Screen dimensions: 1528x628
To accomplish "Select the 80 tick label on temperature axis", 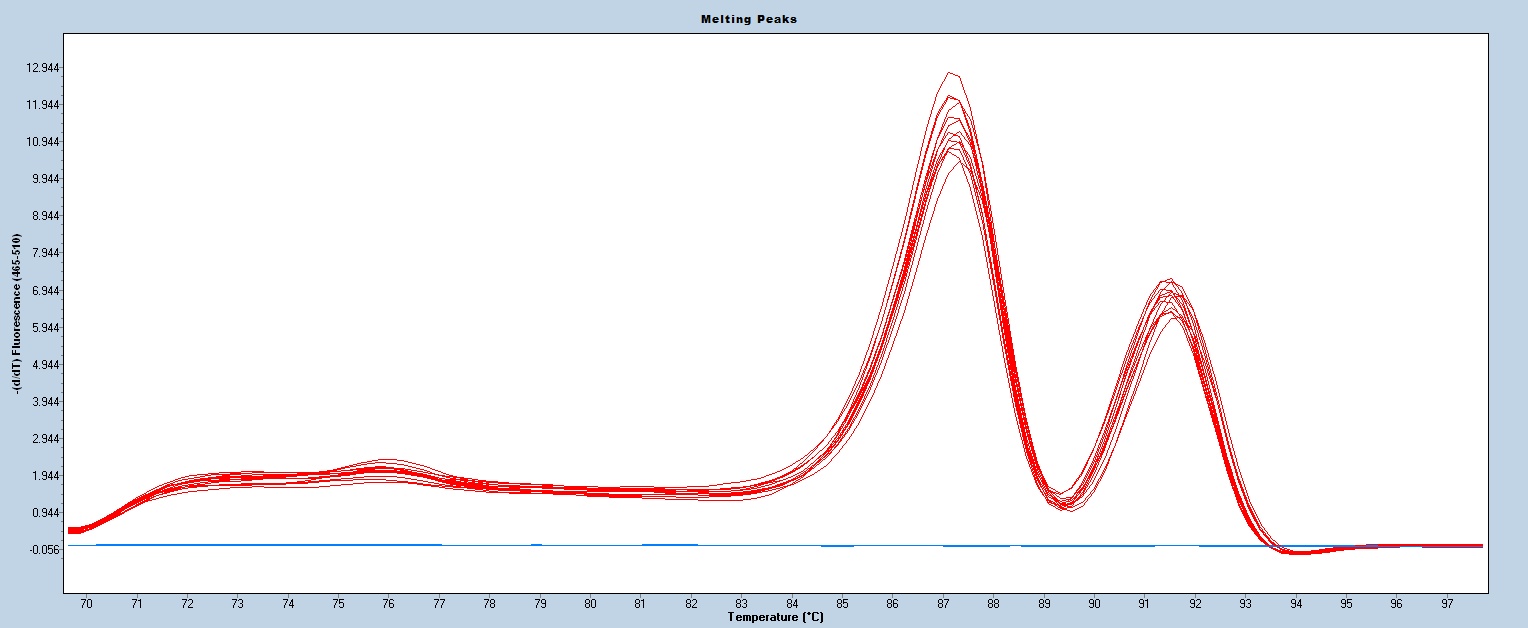I will (590, 604).
